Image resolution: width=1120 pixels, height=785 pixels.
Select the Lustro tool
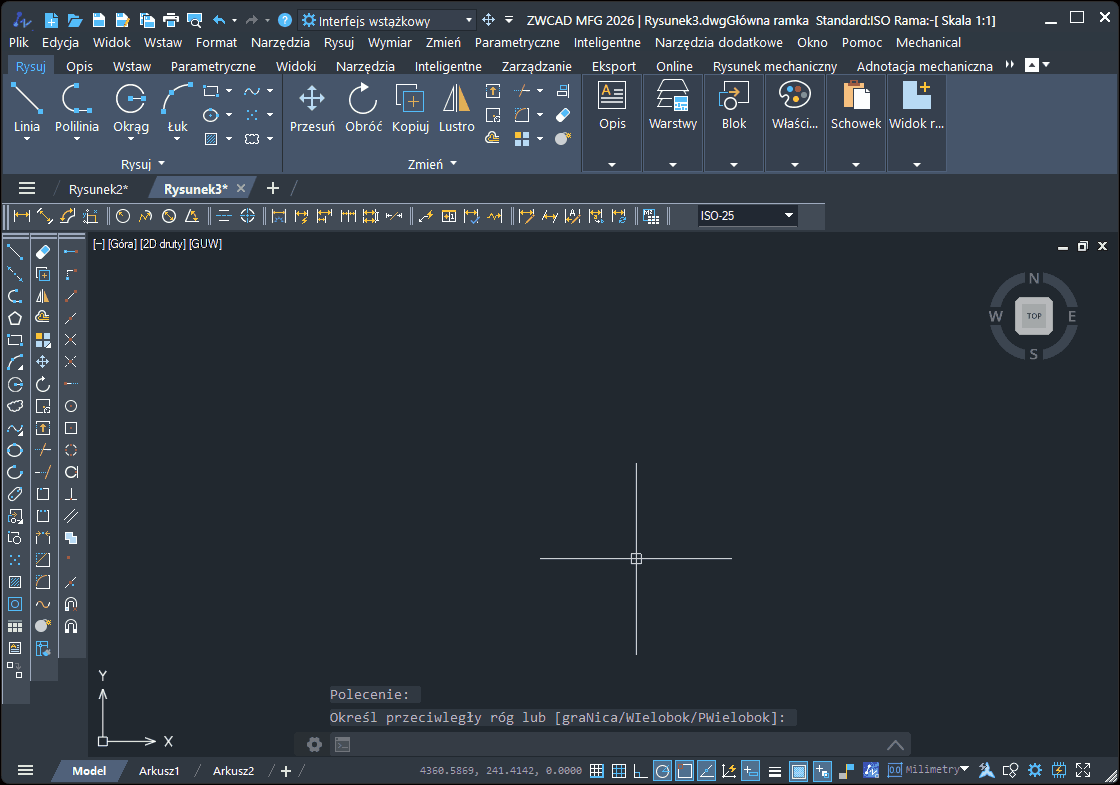[x=456, y=110]
